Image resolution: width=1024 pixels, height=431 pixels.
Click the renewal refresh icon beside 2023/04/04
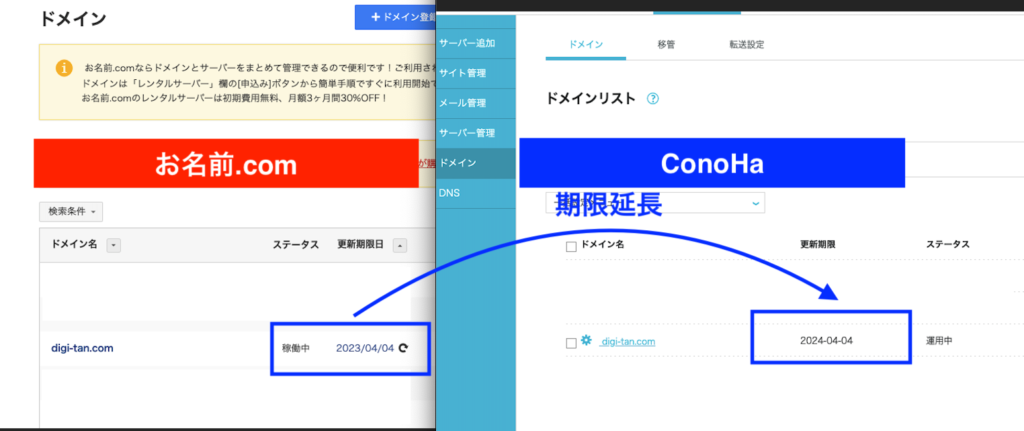pos(403,348)
